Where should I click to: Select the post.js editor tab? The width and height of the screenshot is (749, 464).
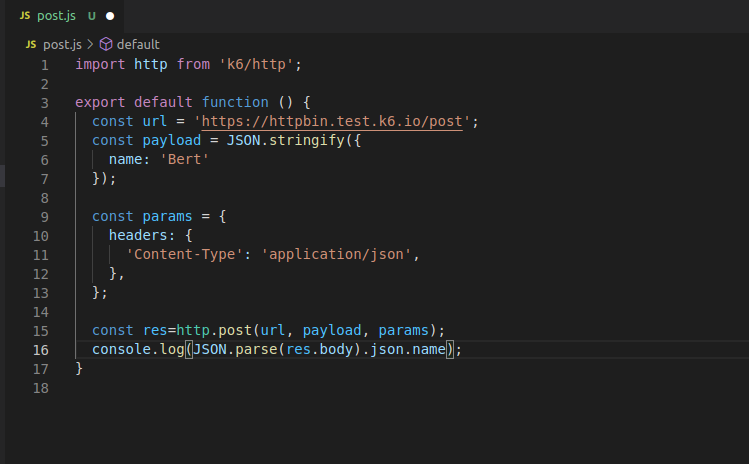64,16
